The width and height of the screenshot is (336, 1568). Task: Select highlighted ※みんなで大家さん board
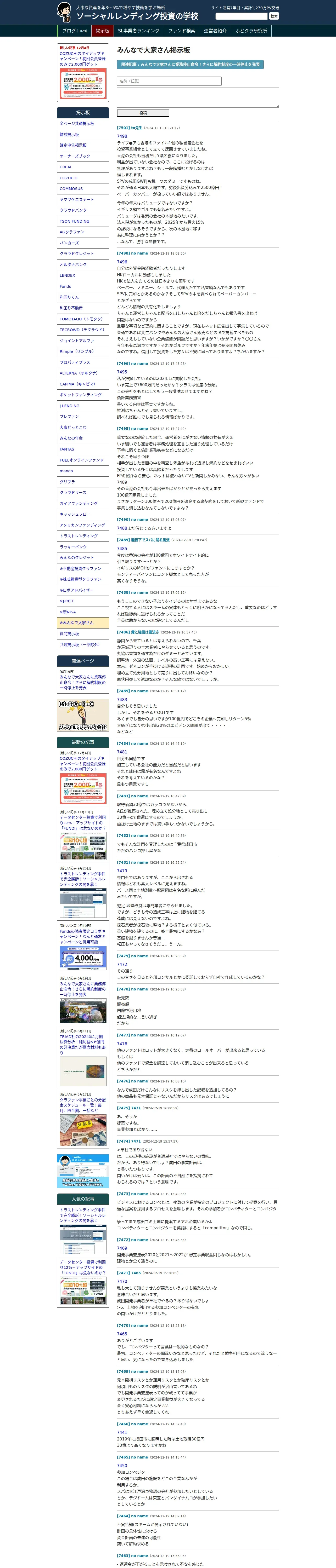point(83,623)
